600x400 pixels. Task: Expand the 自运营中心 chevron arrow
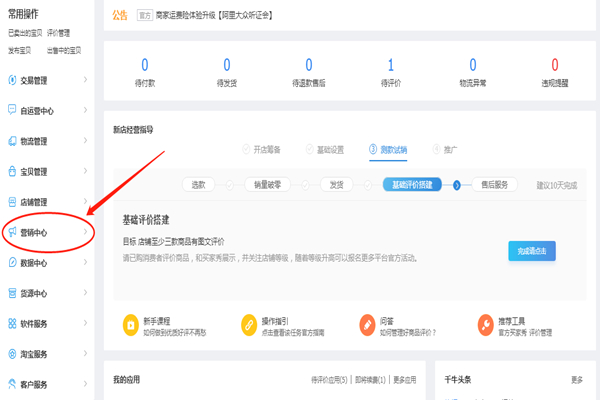(85, 111)
